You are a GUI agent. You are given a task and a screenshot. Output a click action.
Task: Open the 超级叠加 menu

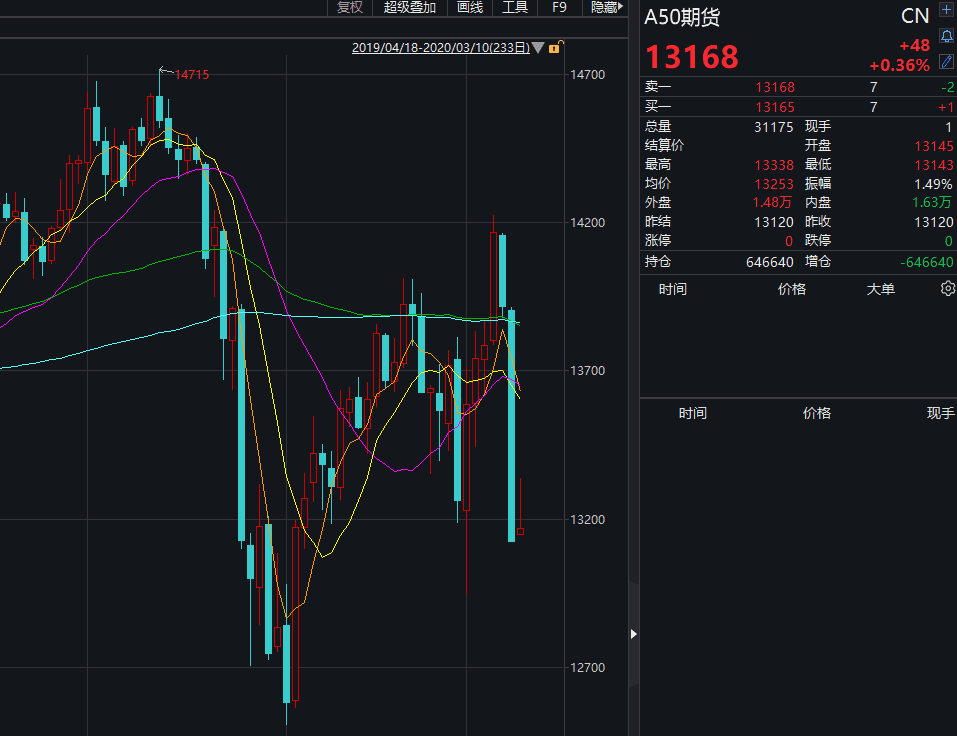tap(410, 7)
